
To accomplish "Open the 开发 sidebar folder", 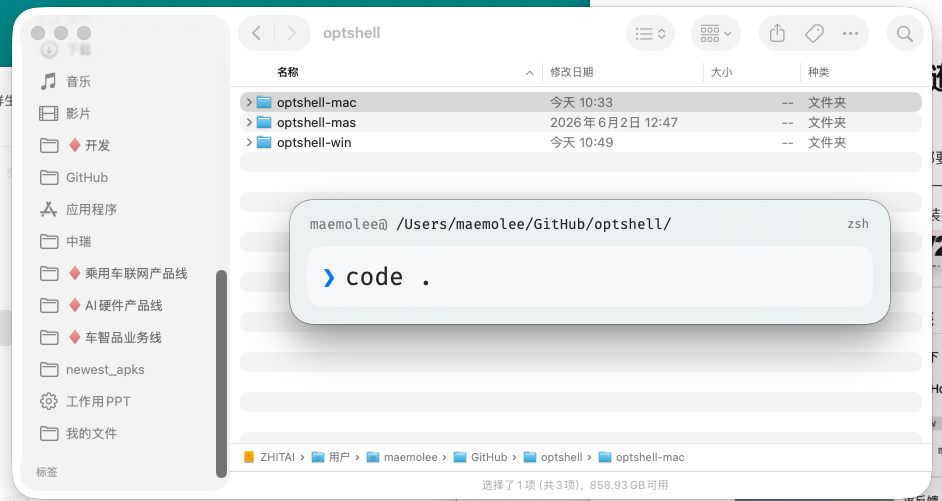I will pyautogui.click(x=97, y=145).
